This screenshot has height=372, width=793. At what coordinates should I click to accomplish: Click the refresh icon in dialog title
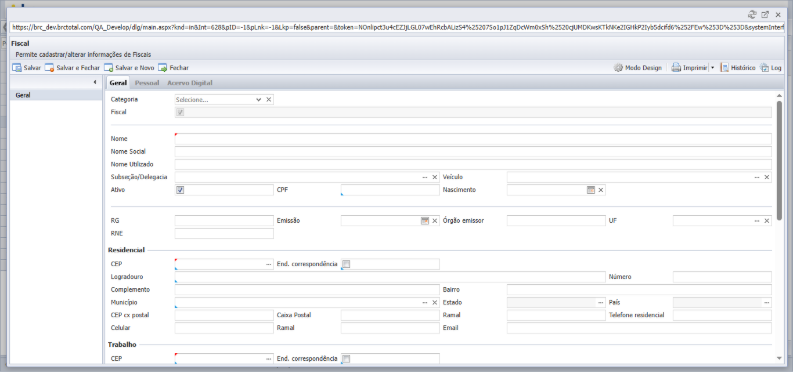752,15
